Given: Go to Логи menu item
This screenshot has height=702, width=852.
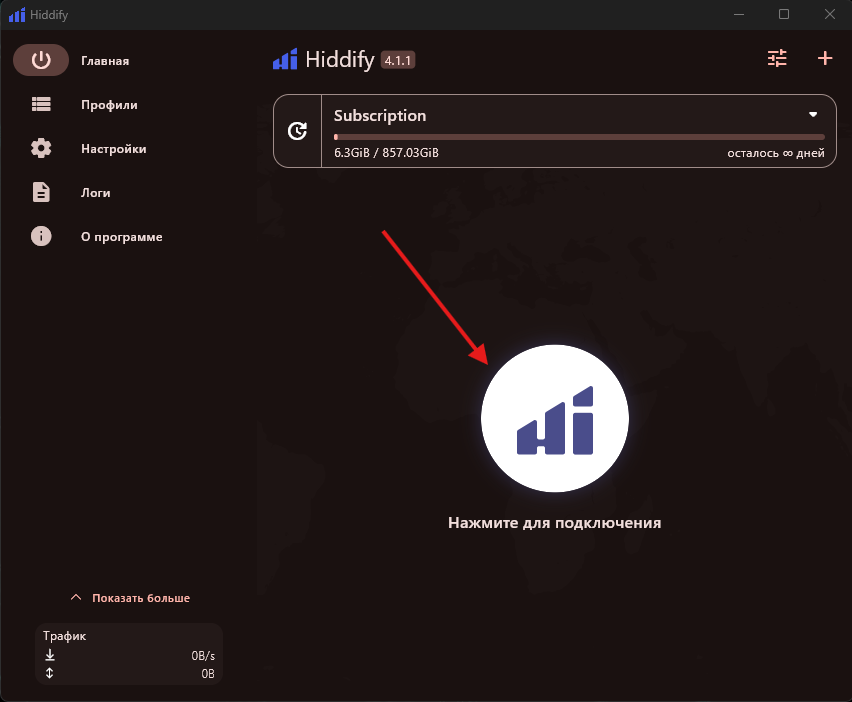Looking at the screenshot, I should [96, 193].
